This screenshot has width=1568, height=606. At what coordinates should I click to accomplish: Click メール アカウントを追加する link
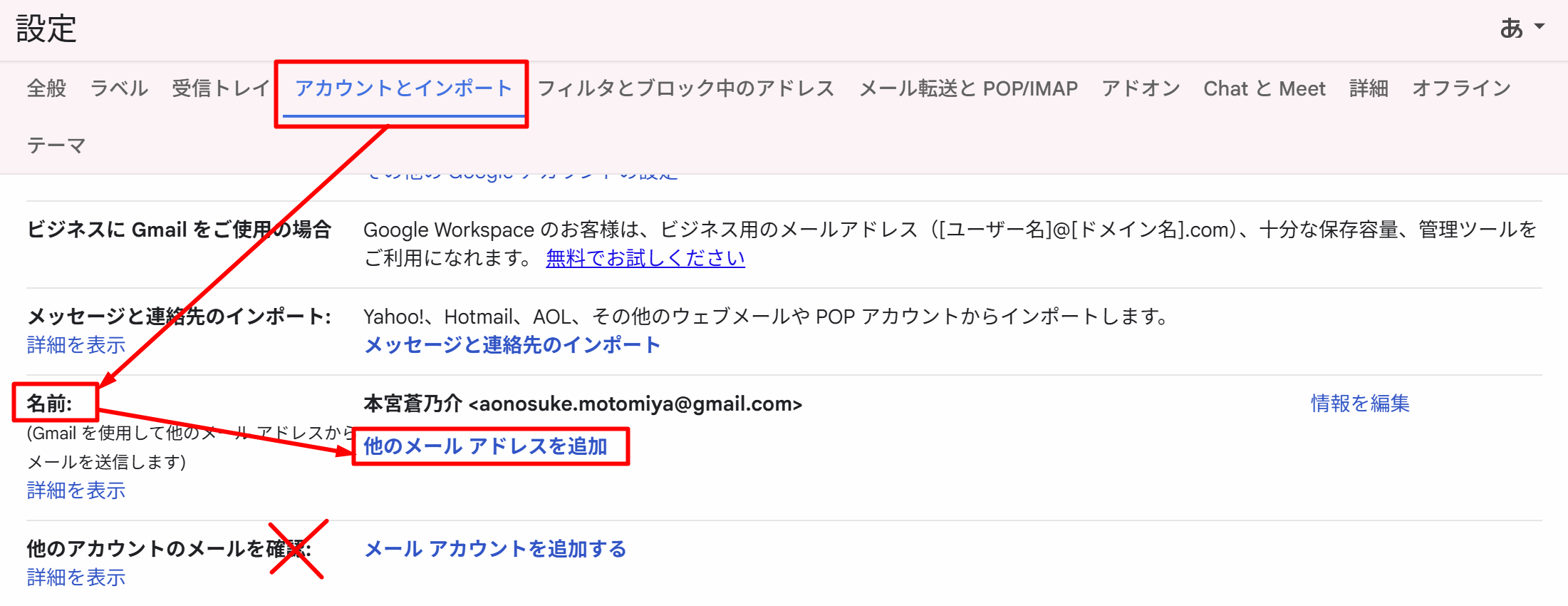(495, 549)
